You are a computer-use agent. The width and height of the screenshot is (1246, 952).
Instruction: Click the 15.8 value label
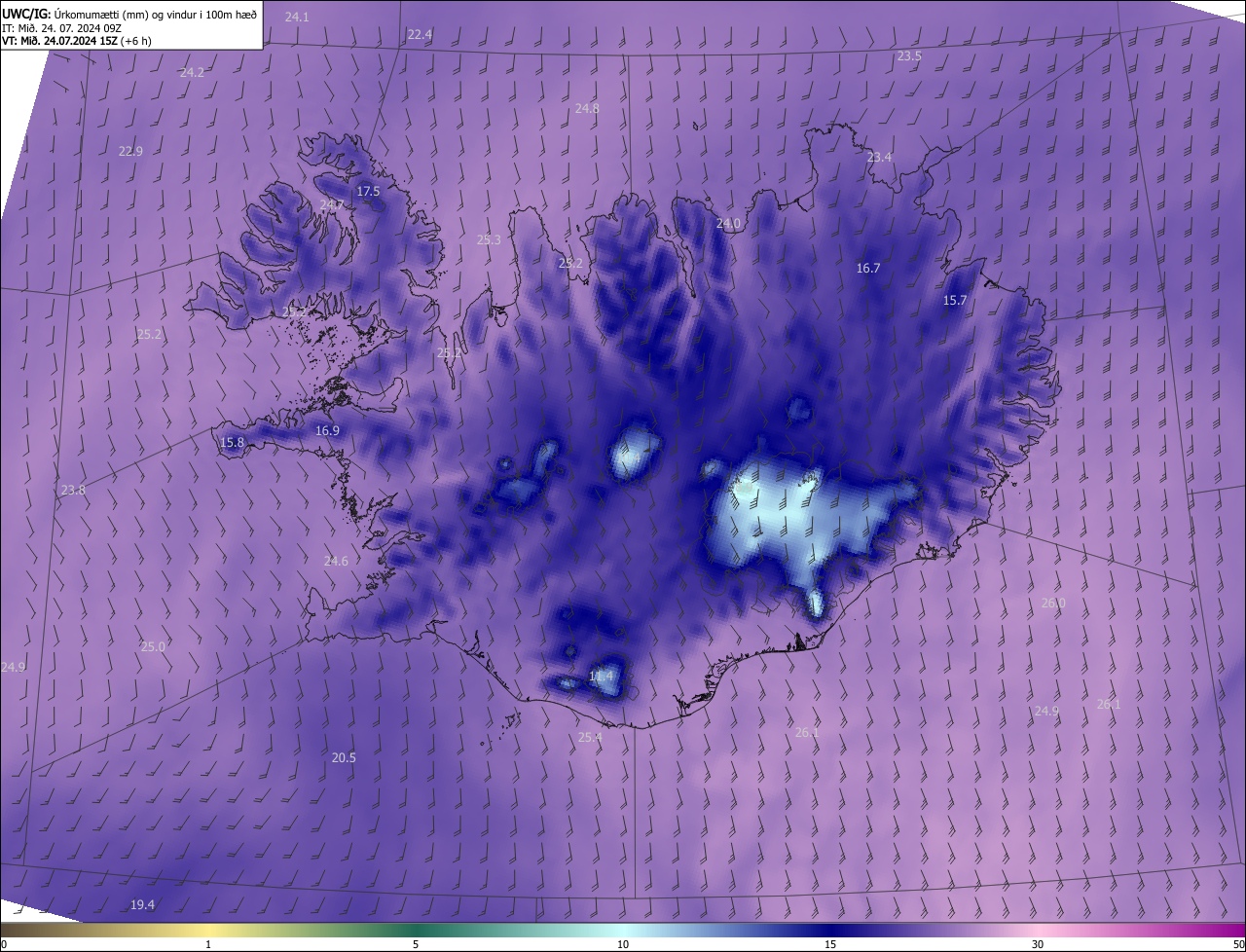(x=232, y=442)
